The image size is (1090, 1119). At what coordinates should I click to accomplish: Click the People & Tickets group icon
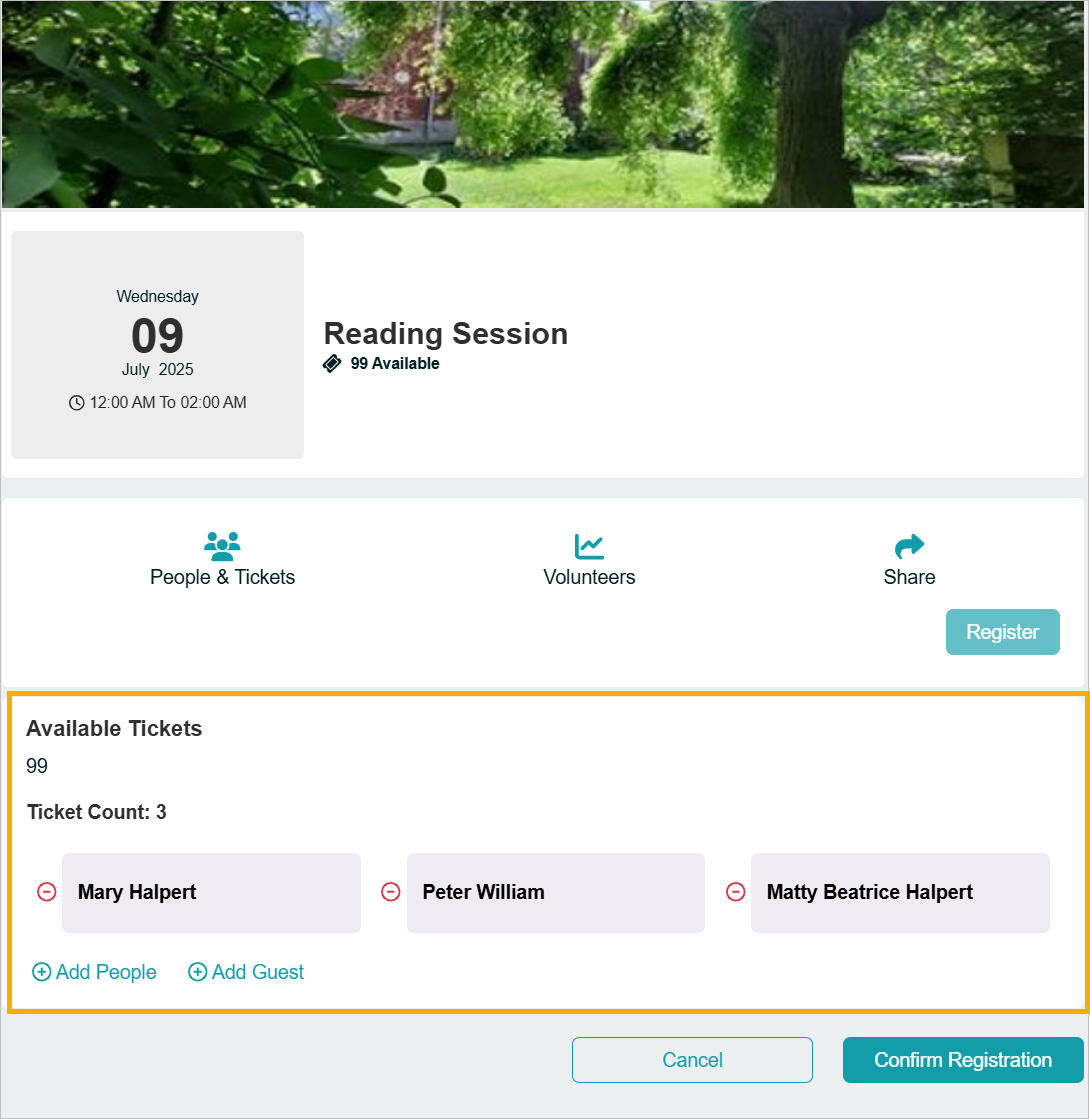pos(222,547)
